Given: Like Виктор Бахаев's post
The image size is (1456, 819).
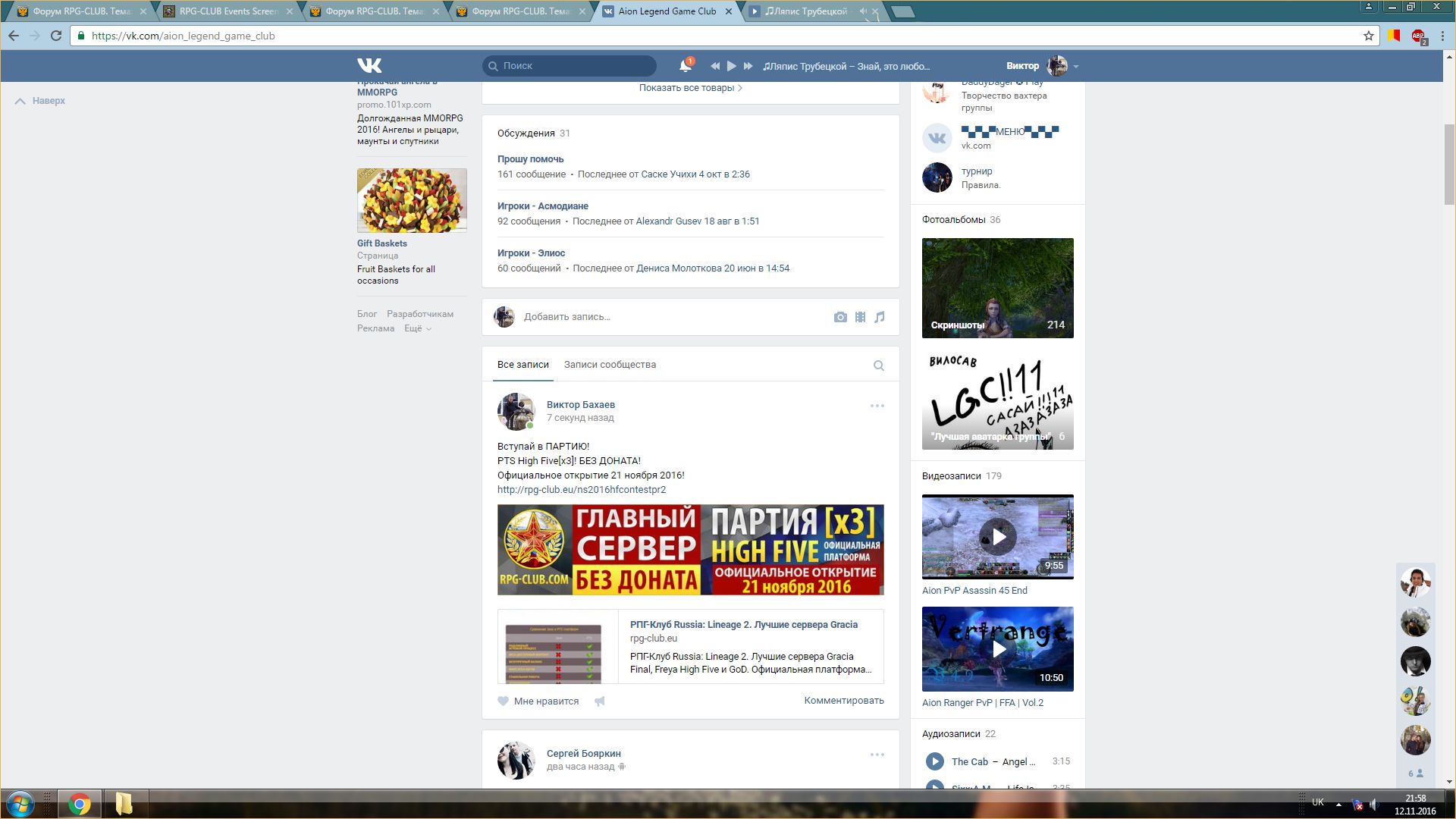Looking at the screenshot, I should (538, 701).
